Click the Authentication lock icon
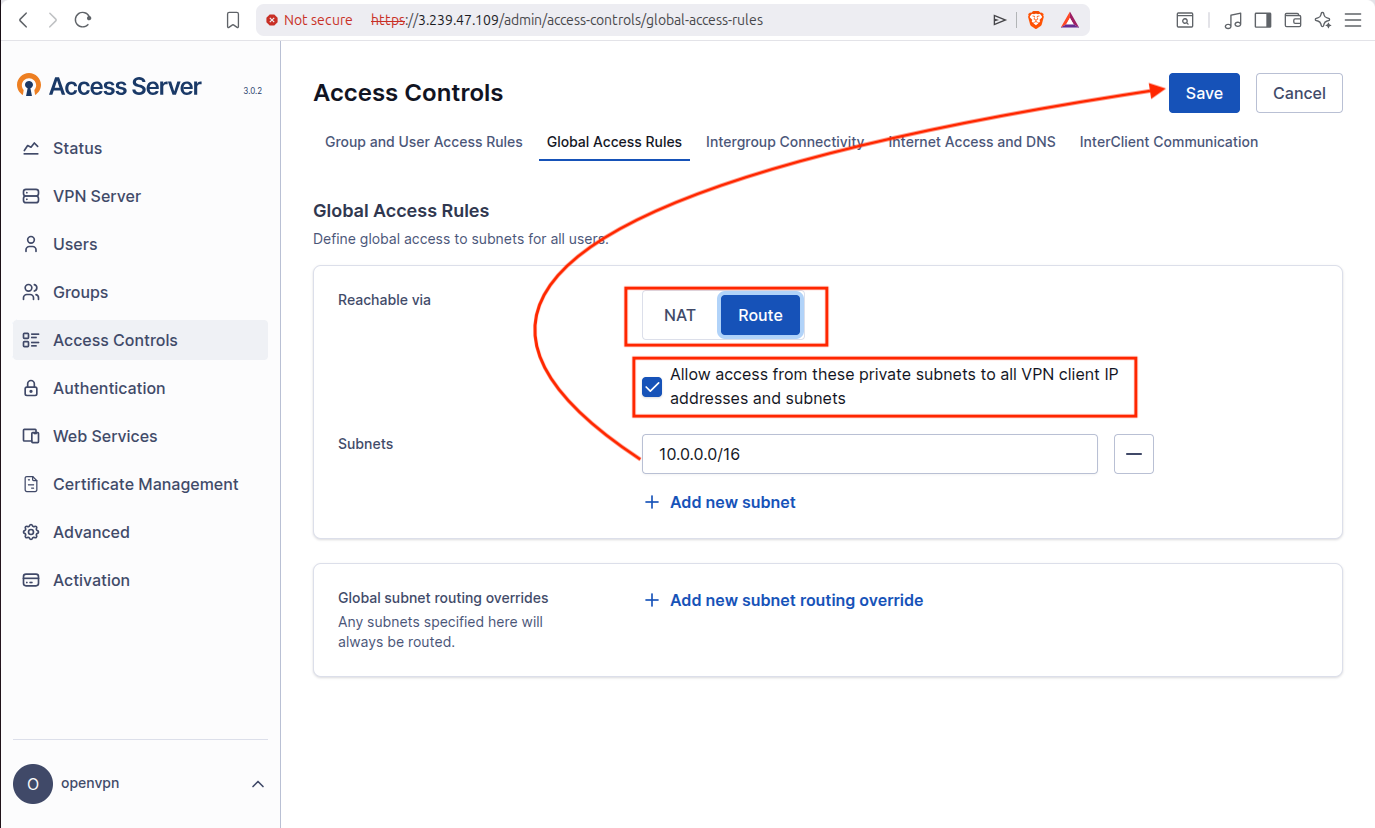The image size is (1375, 828). click(x=31, y=388)
